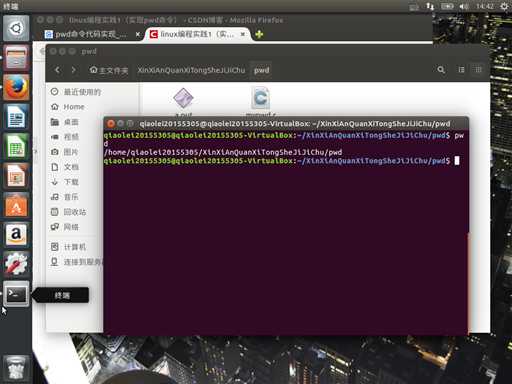Open Pictures (图片) in the Files sidebar
This screenshot has height=384, width=512.
[65, 152]
